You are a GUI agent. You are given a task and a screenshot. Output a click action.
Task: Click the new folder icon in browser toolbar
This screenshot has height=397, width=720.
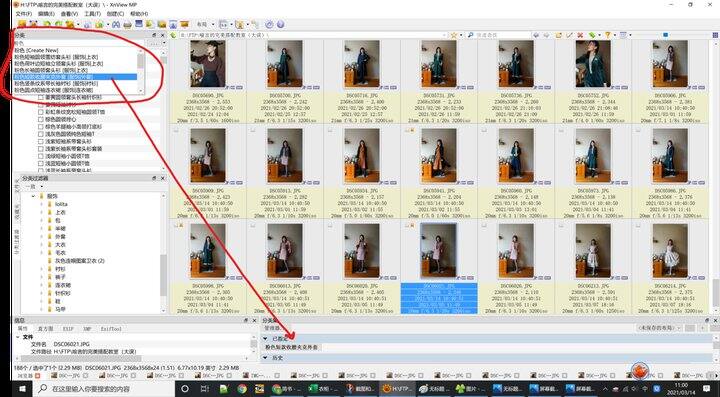click(x=558, y=35)
